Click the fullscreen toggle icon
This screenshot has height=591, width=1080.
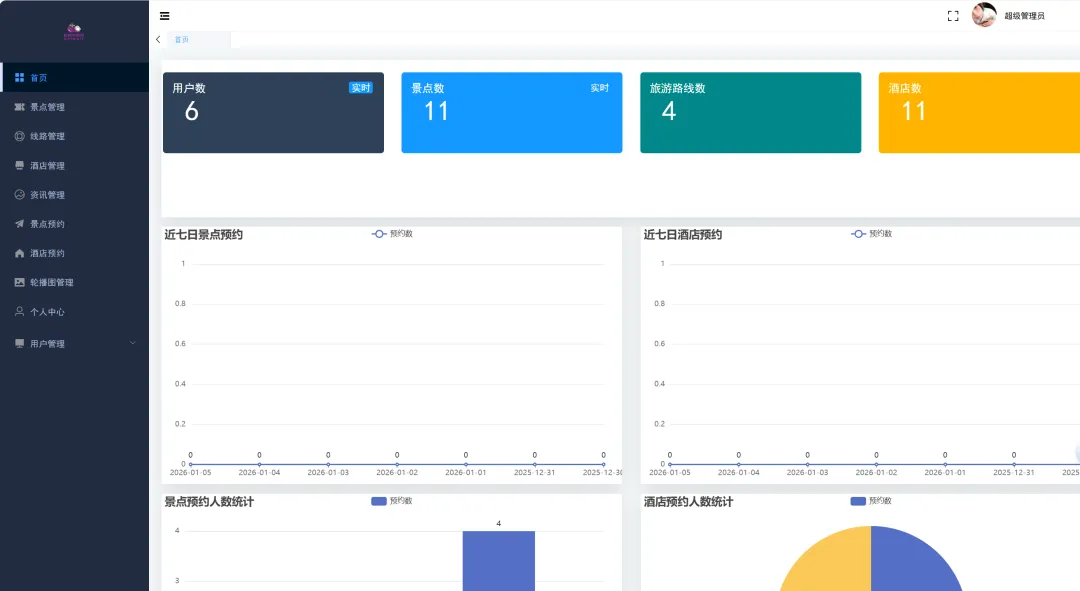coord(953,16)
